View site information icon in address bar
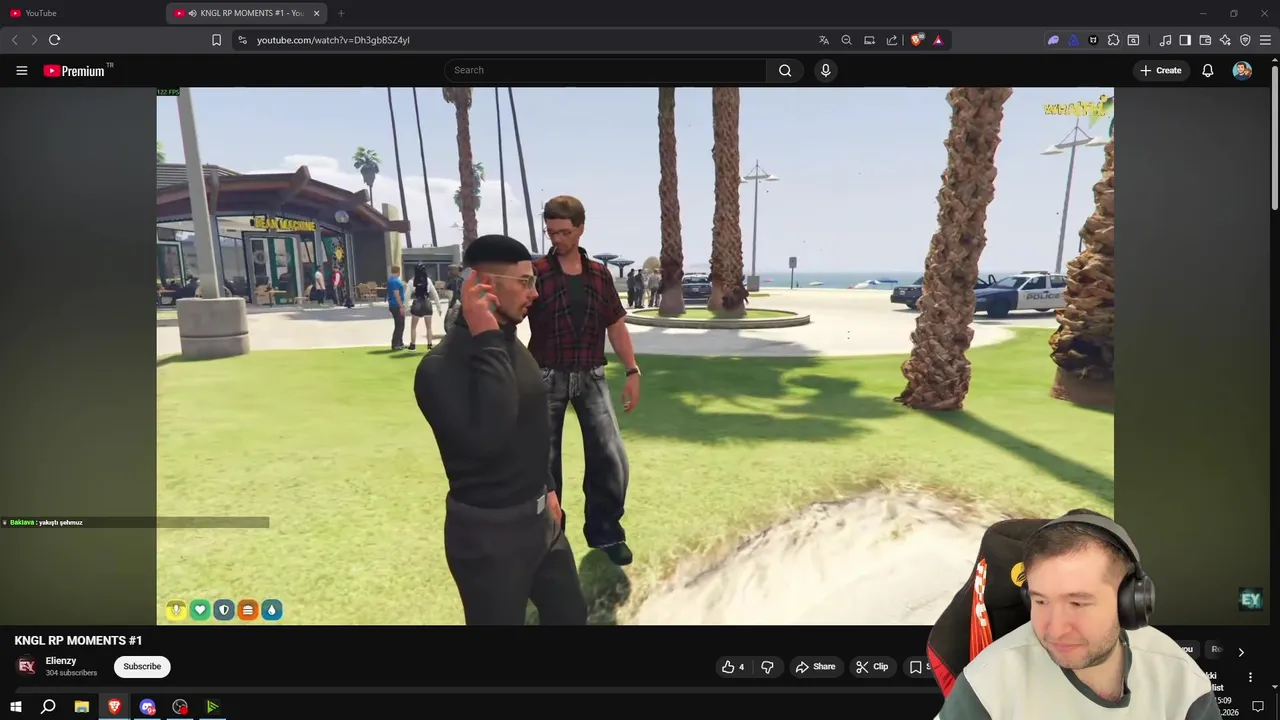This screenshot has height=720, width=1280. coord(242,40)
